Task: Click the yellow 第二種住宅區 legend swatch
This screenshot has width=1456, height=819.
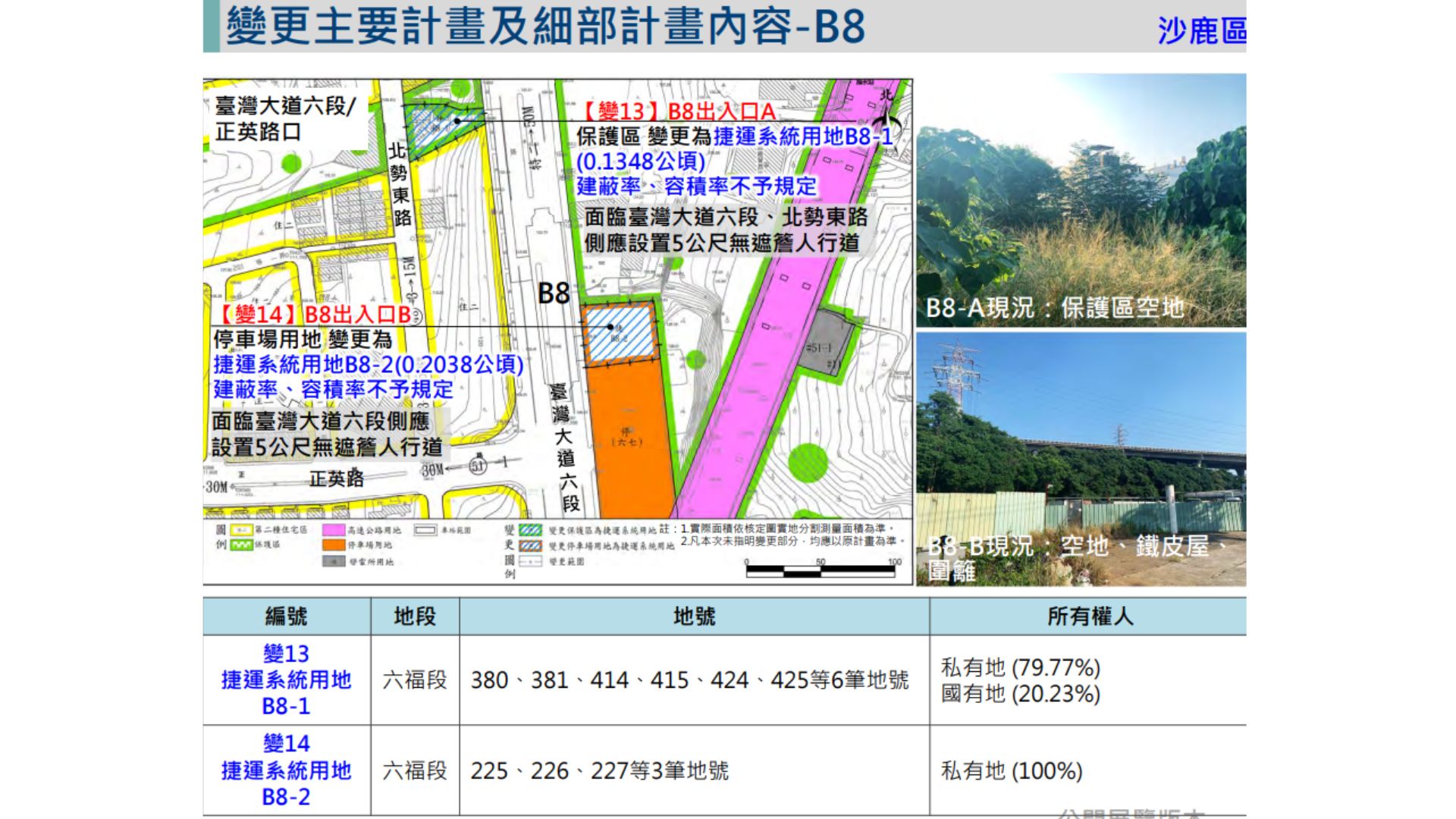Action: point(241,530)
